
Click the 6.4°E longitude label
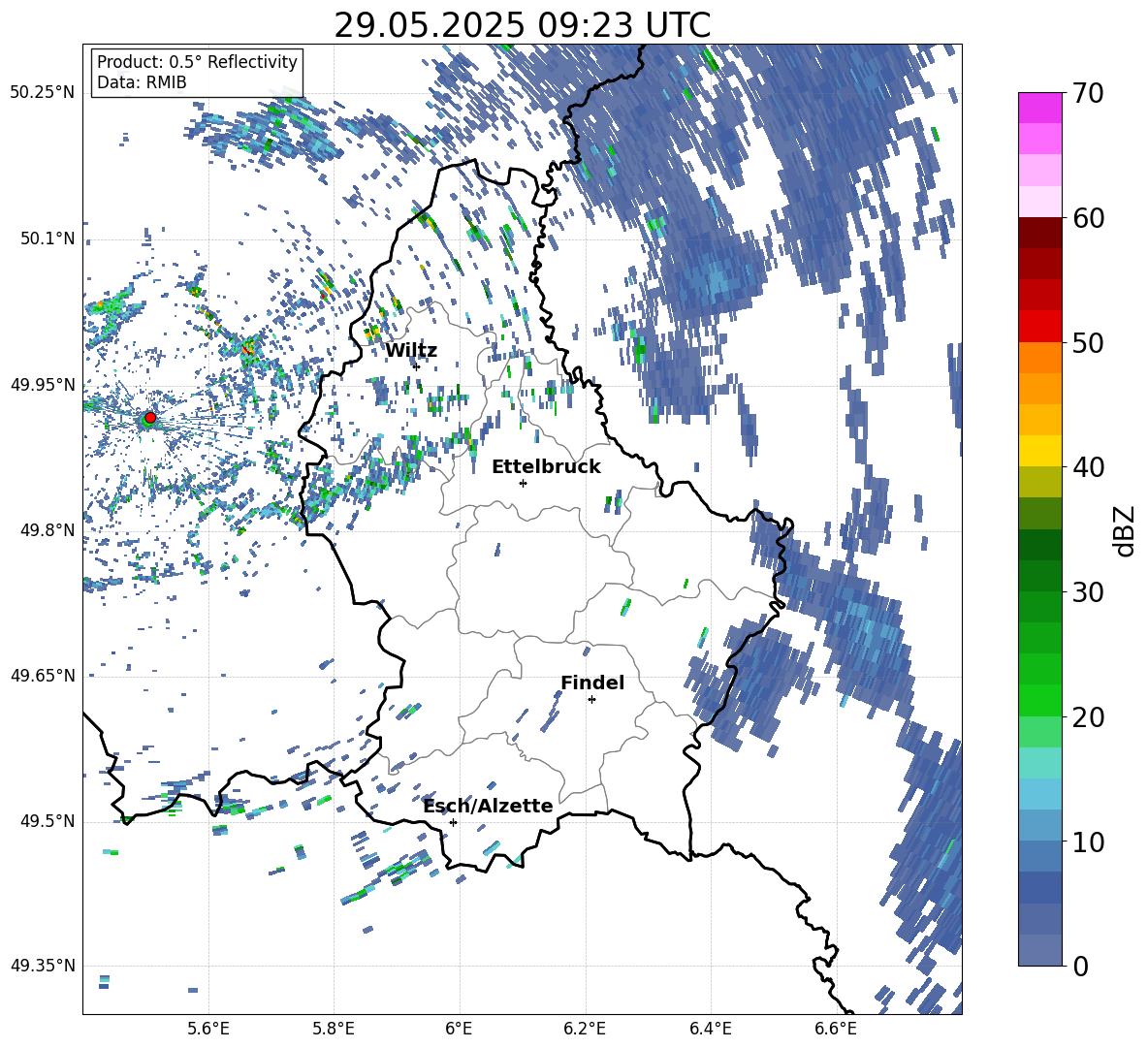[x=710, y=1029]
